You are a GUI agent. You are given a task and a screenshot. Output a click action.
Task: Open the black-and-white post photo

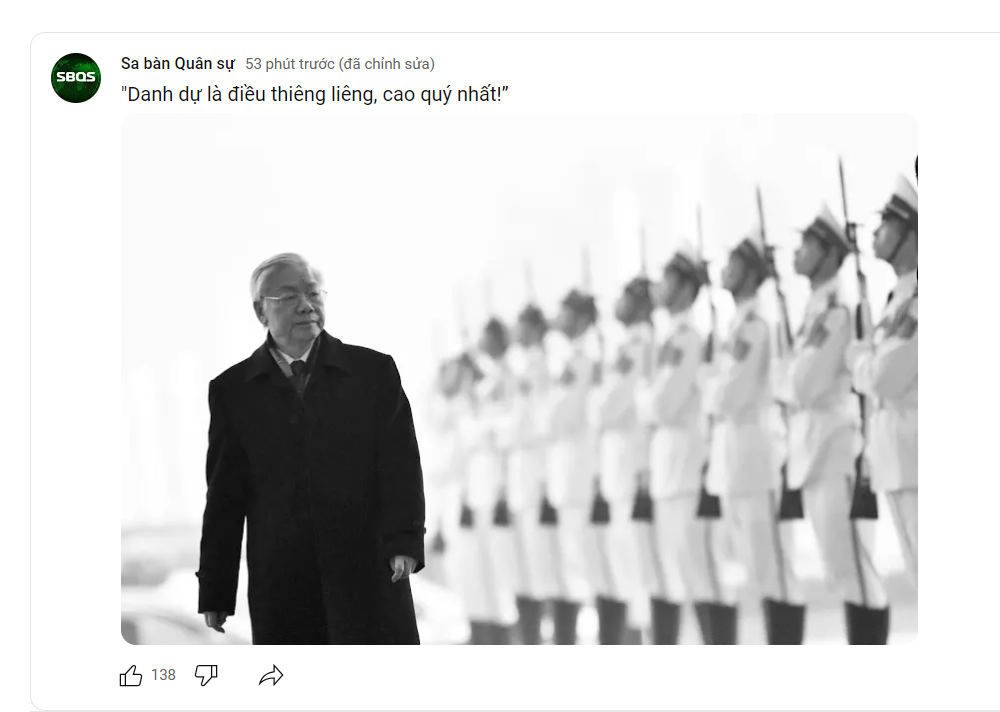tap(519, 379)
